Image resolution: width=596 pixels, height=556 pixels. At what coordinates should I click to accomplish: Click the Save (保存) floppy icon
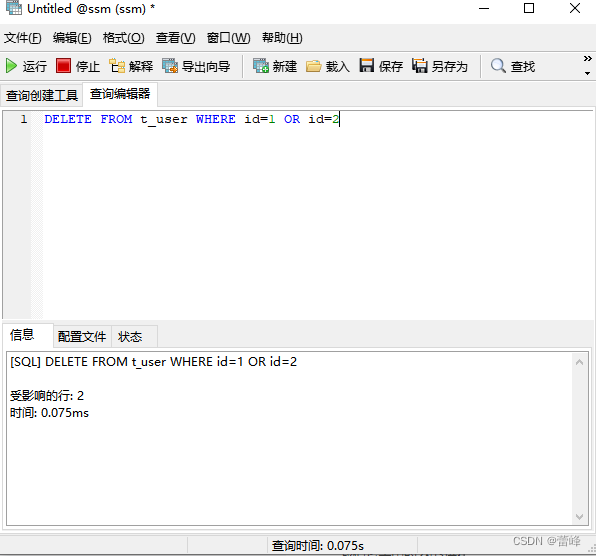coord(367,65)
